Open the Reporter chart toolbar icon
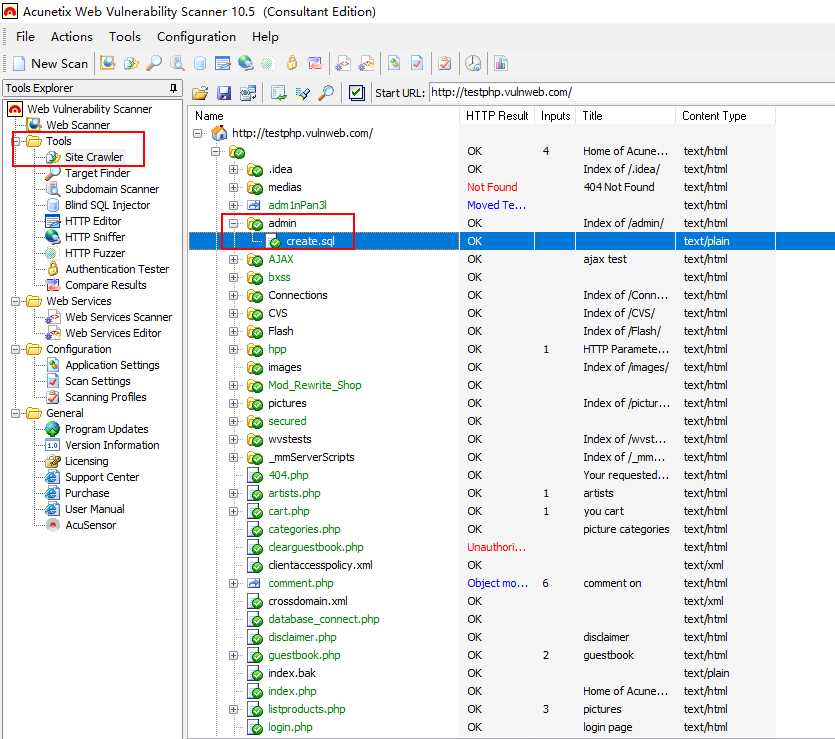The height and width of the screenshot is (739, 835). (x=501, y=63)
